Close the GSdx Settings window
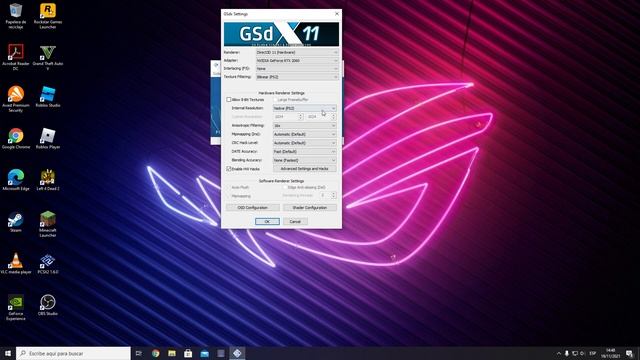The height and width of the screenshot is (360, 640). click(x=337, y=14)
